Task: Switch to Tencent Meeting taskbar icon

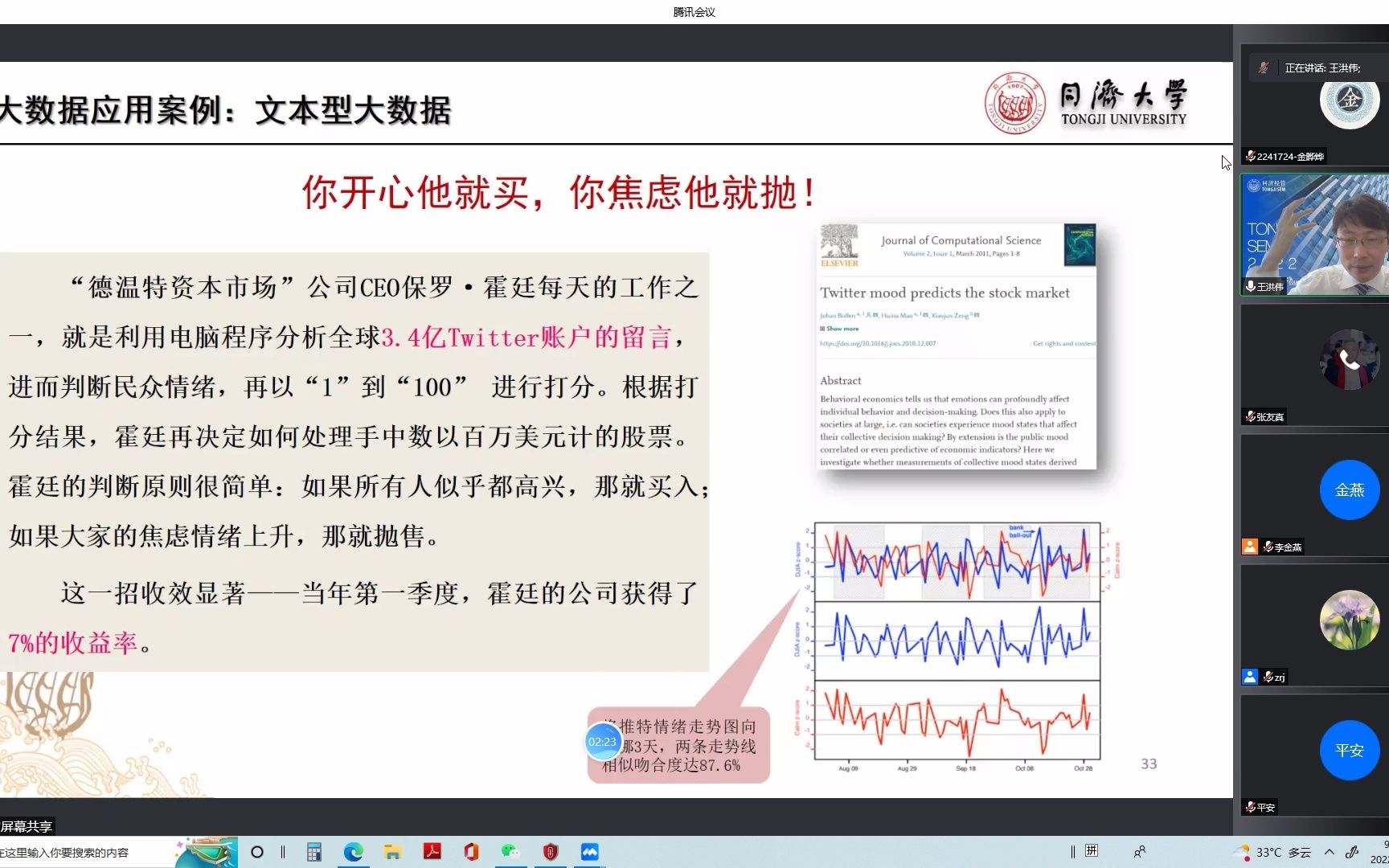Action: point(590,852)
